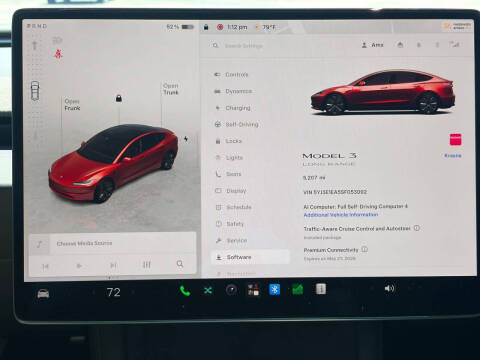Tap the VIN text line
The height and width of the screenshot is (360, 480).
point(335,192)
